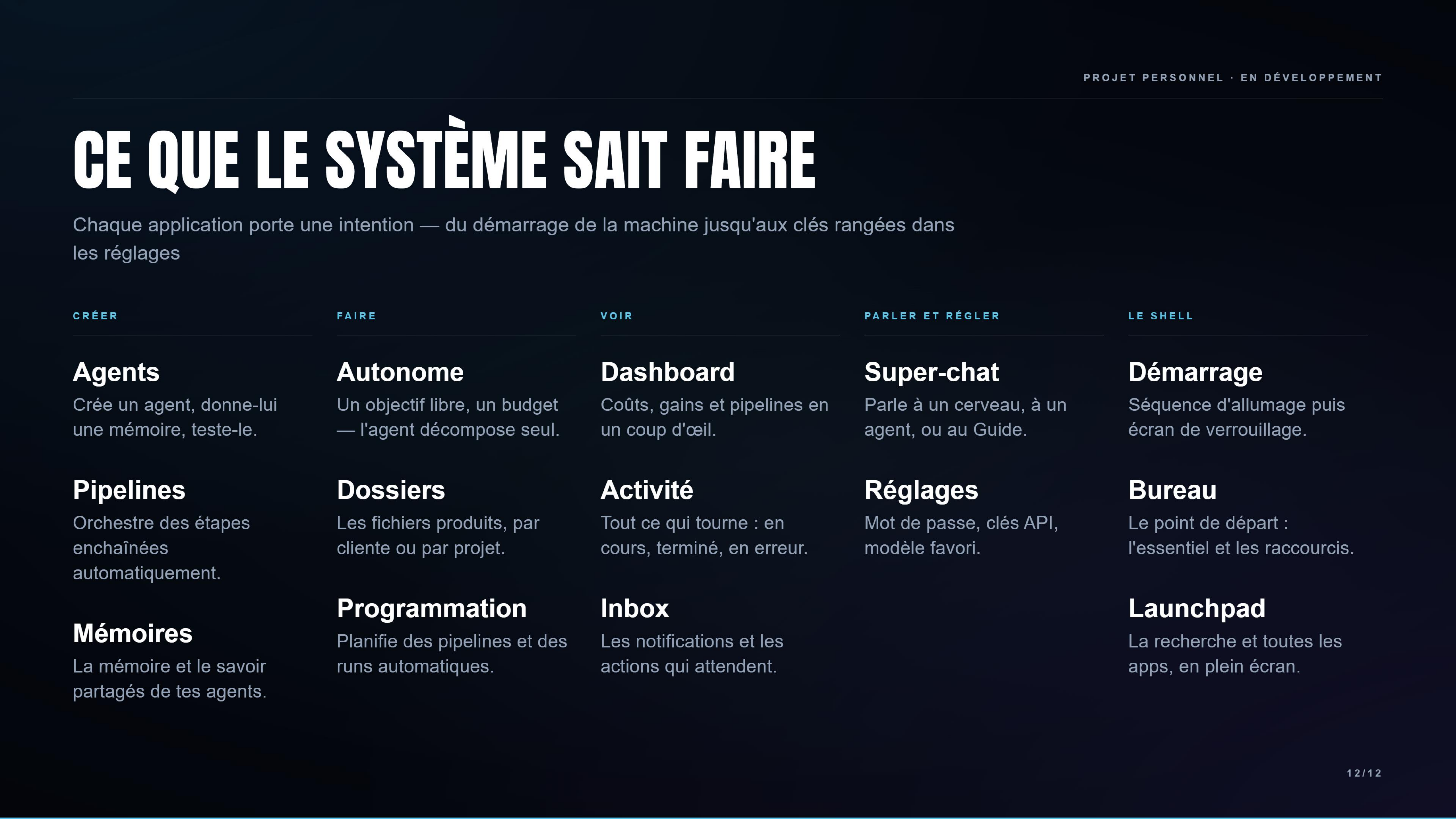Click the 'Inbox' heading
This screenshot has width=1456, height=819.
click(x=635, y=608)
